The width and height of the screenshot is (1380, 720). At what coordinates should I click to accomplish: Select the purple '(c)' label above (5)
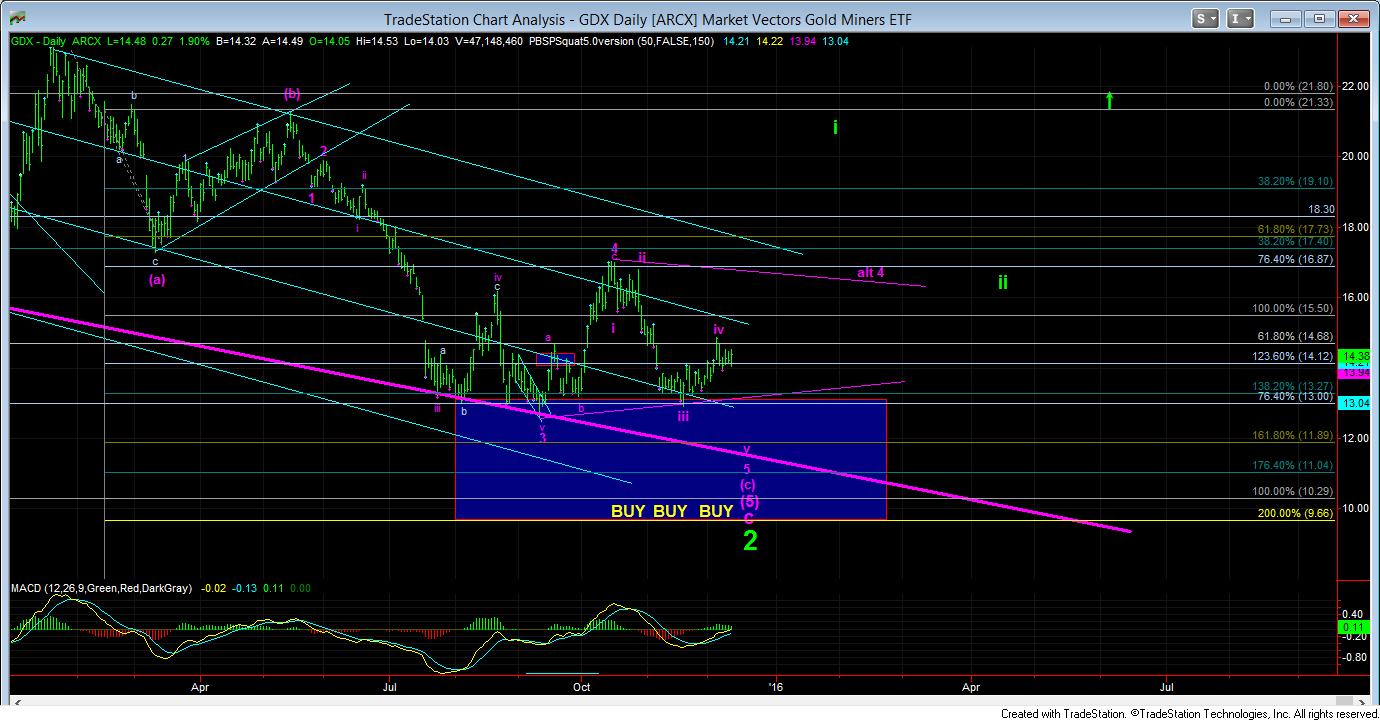click(748, 485)
